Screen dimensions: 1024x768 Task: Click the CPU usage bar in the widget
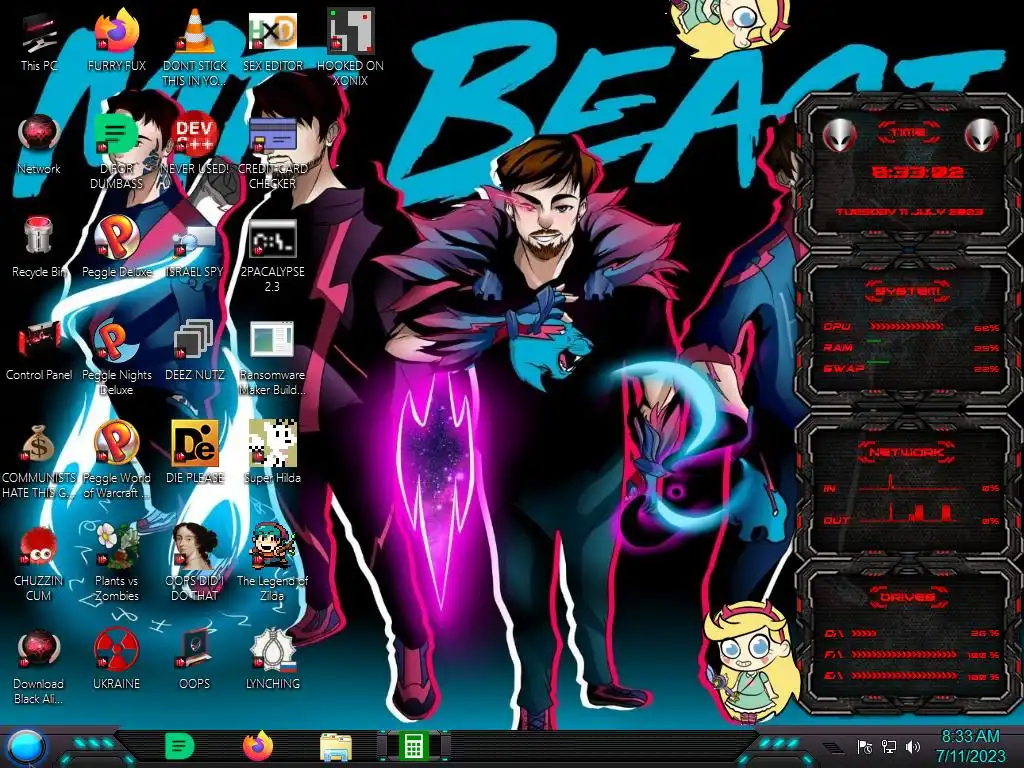click(x=907, y=327)
